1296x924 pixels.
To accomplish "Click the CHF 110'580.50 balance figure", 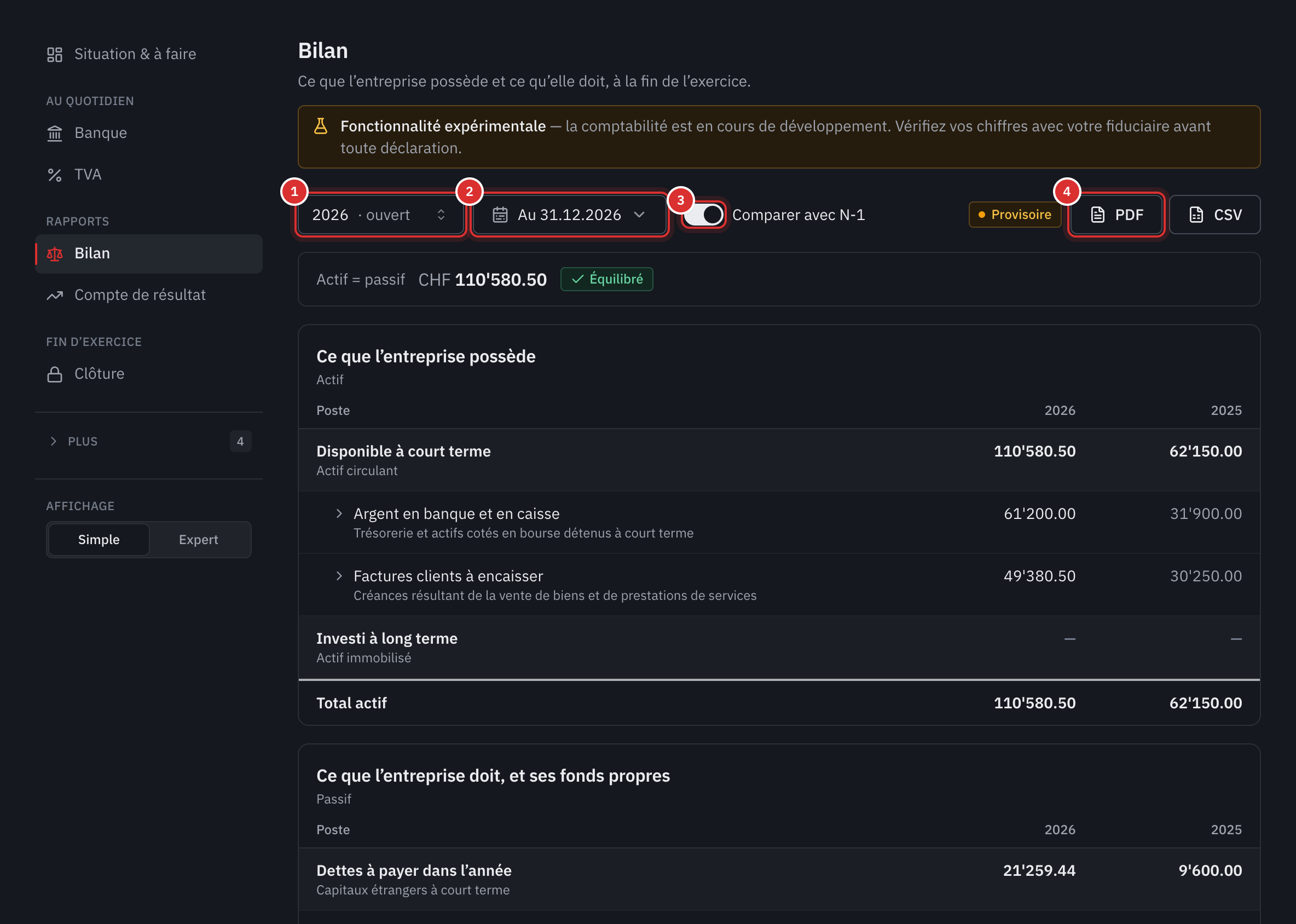I will click(483, 279).
